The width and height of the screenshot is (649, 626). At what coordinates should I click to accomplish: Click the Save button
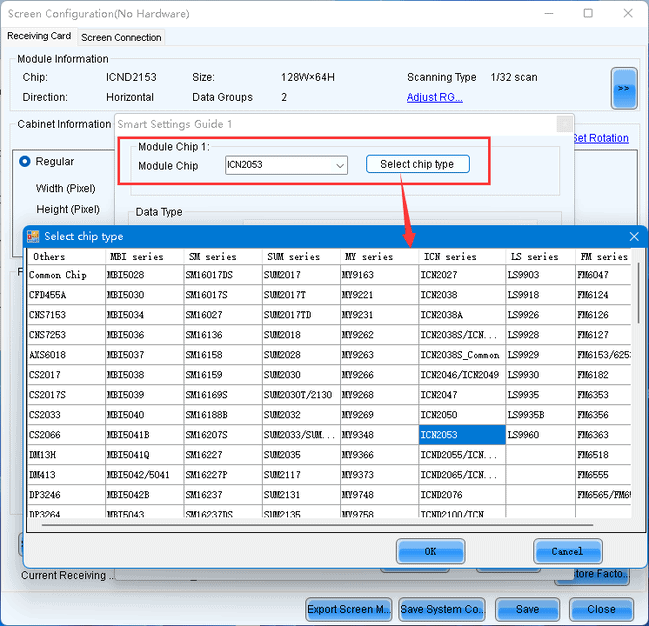(527, 609)
